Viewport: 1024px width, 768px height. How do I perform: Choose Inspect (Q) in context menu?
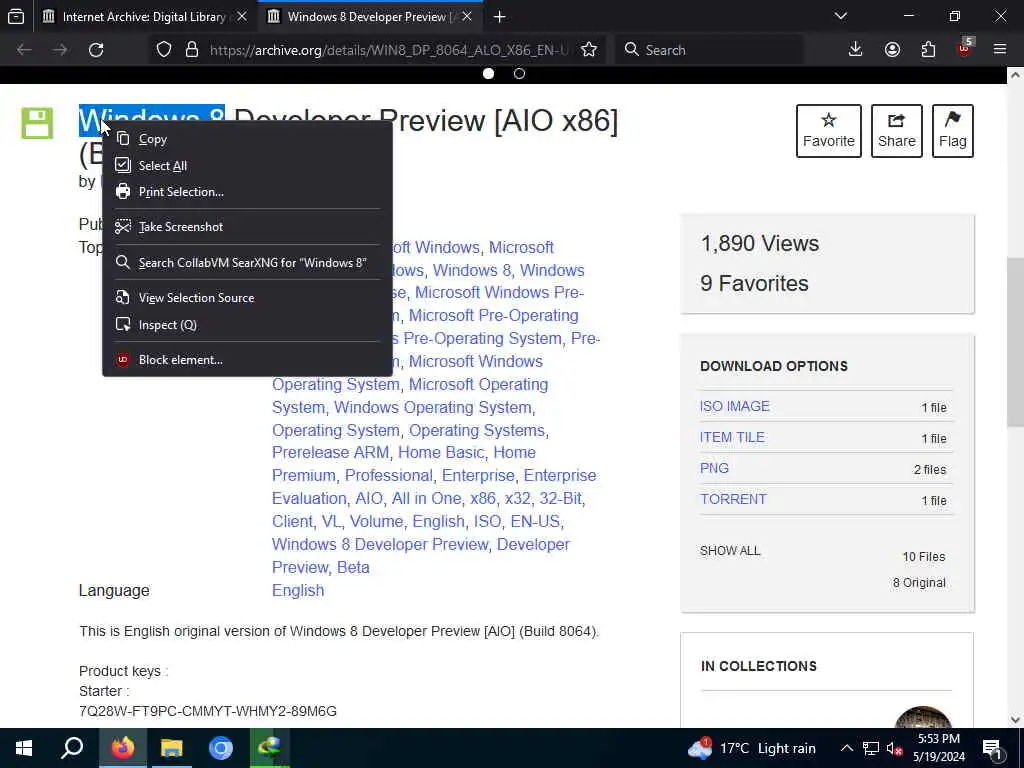pyautogui.click(x=248, y=325)
